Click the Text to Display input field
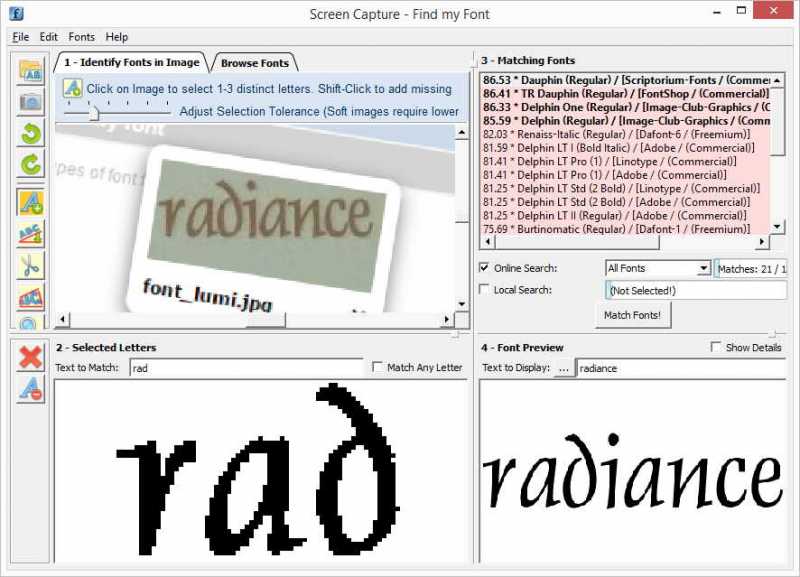The width and height of the screenshot is (800, 577). click(682, 368)
